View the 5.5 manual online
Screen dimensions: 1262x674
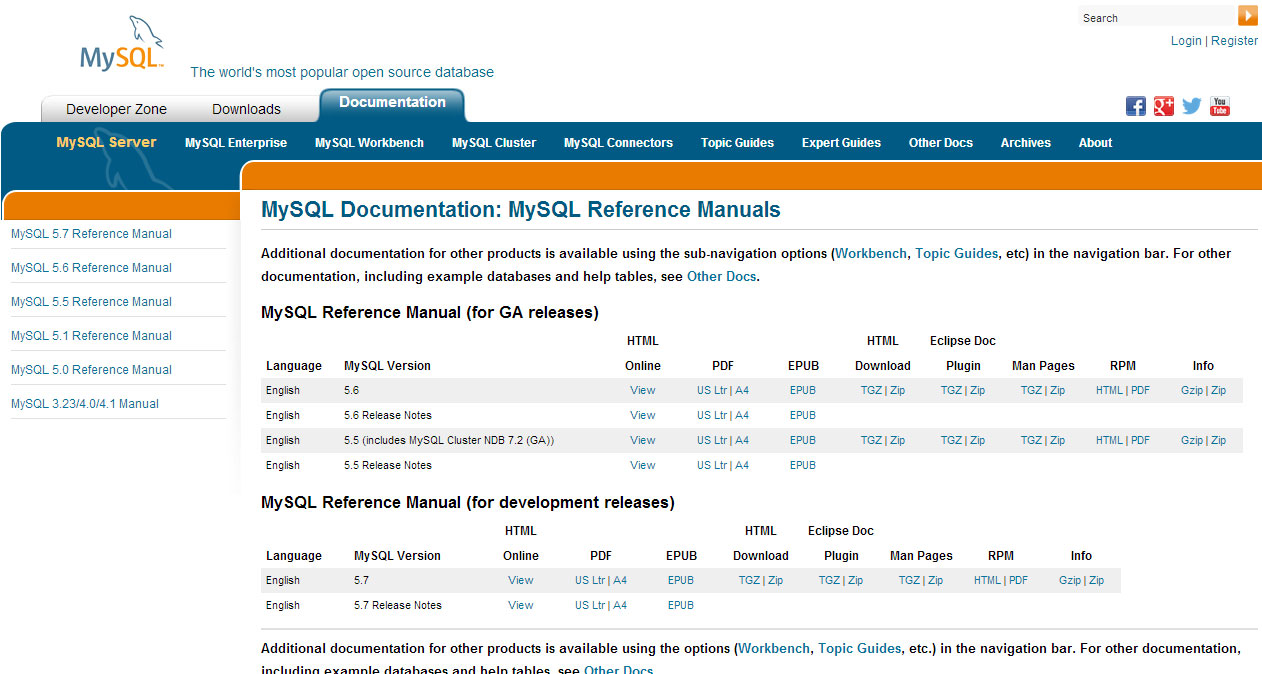(x=643, y=440)
